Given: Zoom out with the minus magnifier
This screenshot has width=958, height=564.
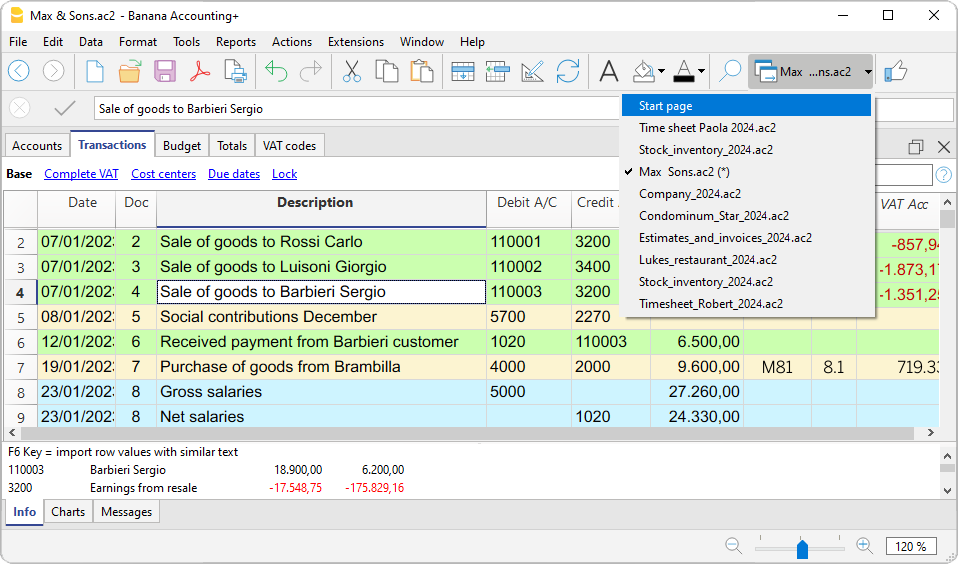Looking at the screenshot, I should pyautogui.click(x=733, y=546).
